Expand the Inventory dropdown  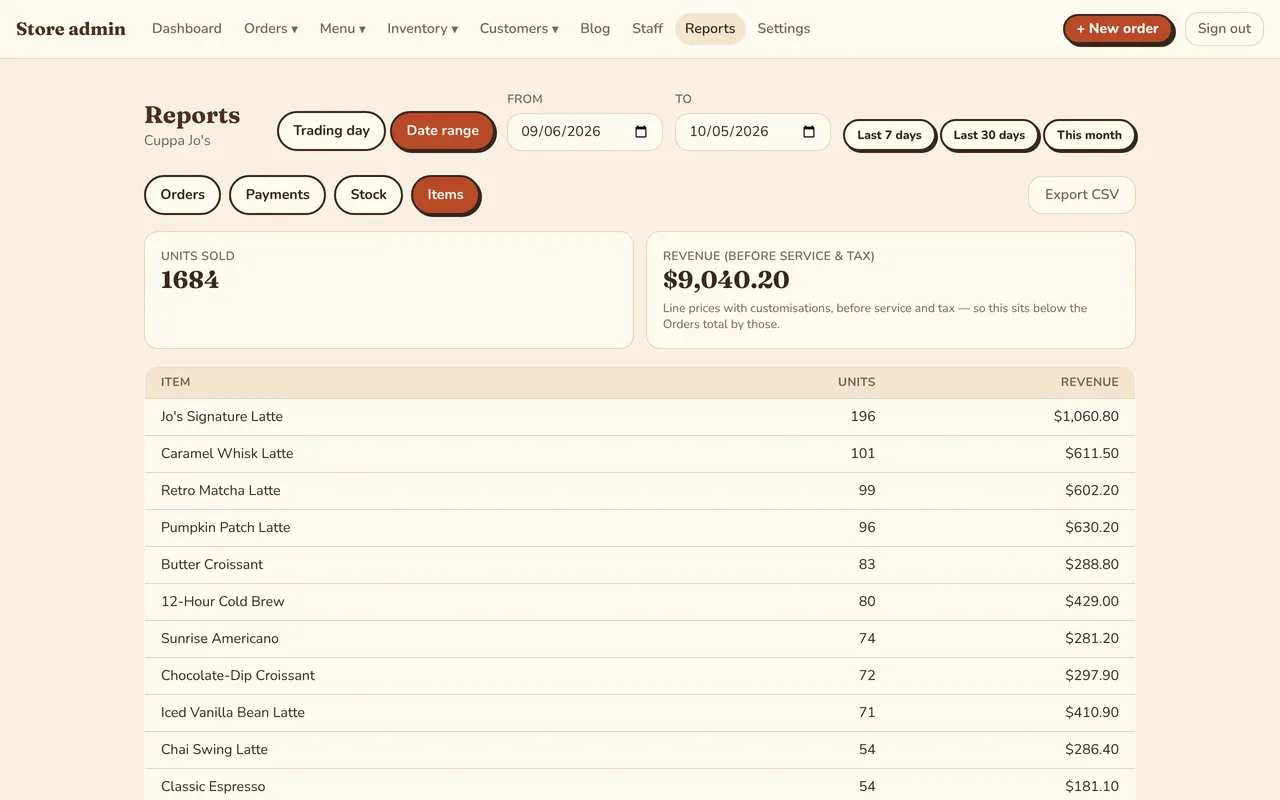422,28
